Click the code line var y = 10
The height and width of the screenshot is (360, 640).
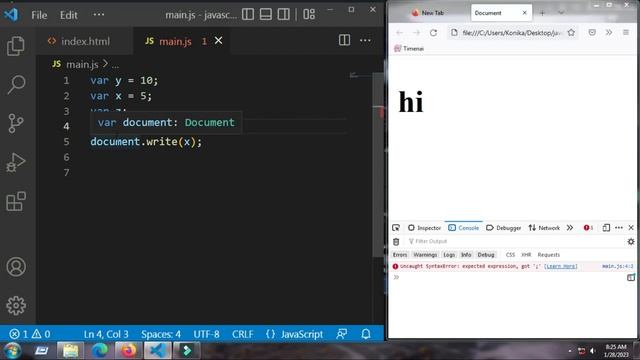click(124, 80)
